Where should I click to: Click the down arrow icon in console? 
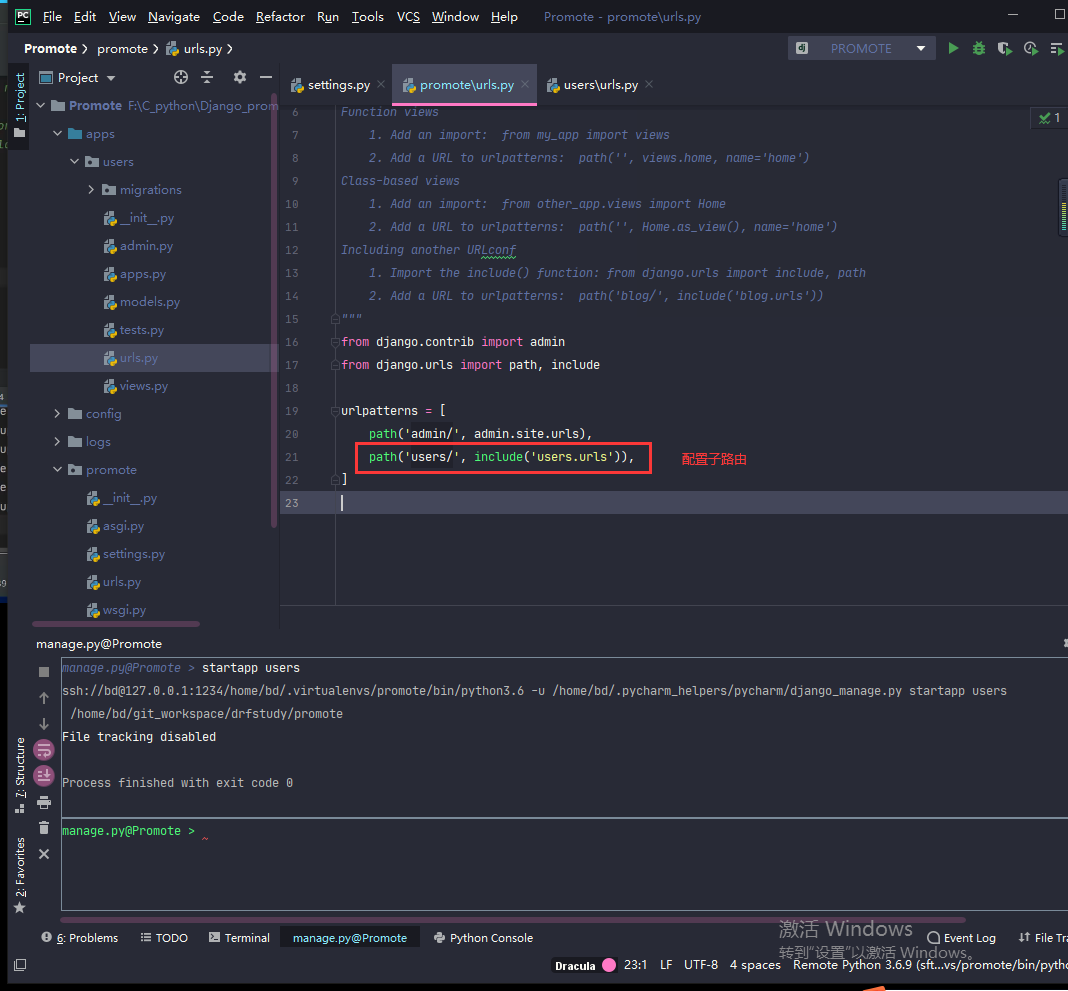[44, 723]
